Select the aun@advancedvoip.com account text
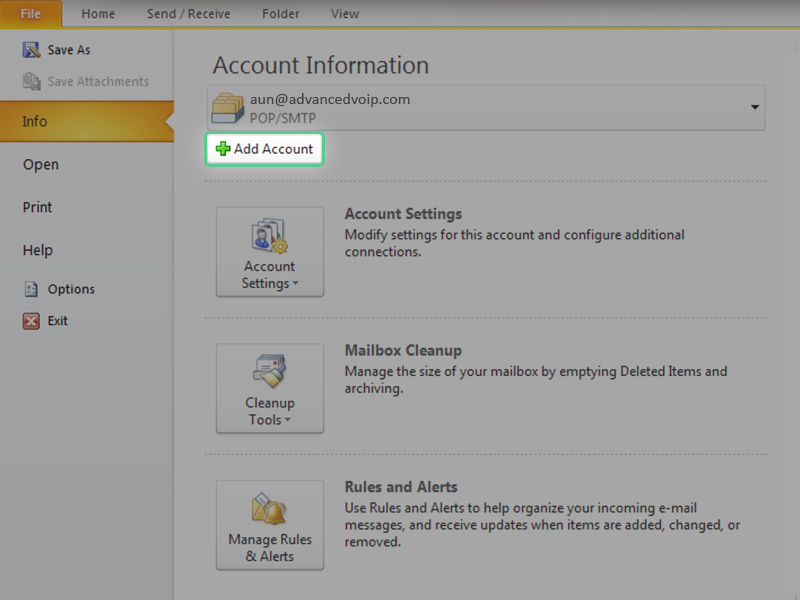The height and width of the screenshot is (600, 800). coord(330,99)
